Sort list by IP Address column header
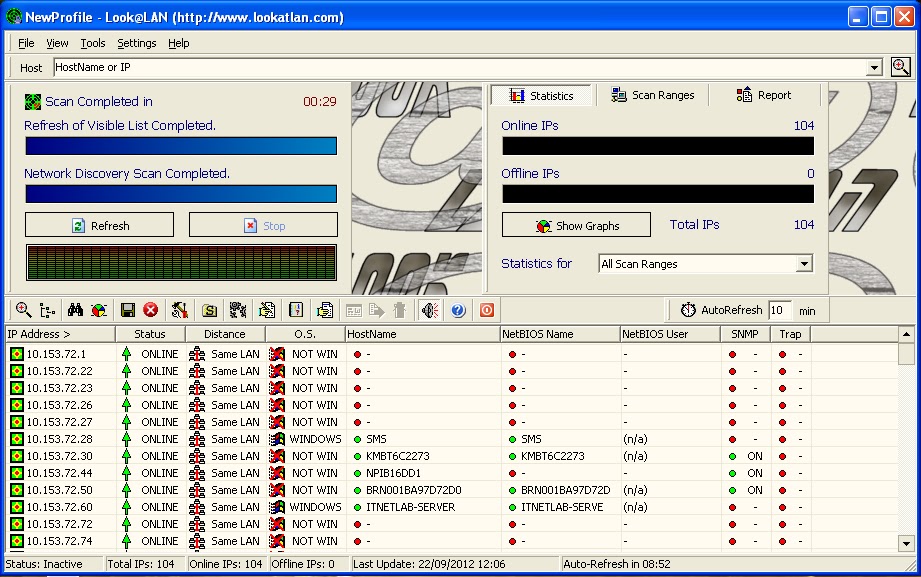This screenshot has width=921, height=577. tap(59, 334)
